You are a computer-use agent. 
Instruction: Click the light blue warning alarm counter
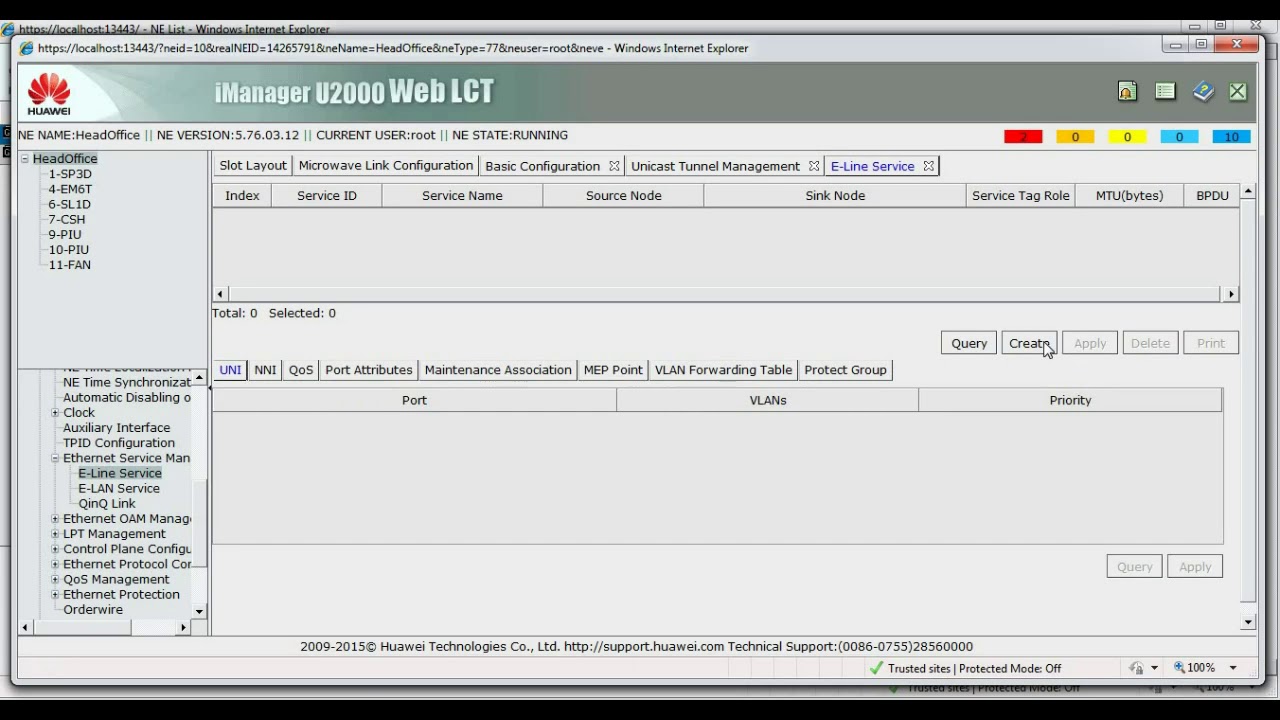[x=1179, y=137]
